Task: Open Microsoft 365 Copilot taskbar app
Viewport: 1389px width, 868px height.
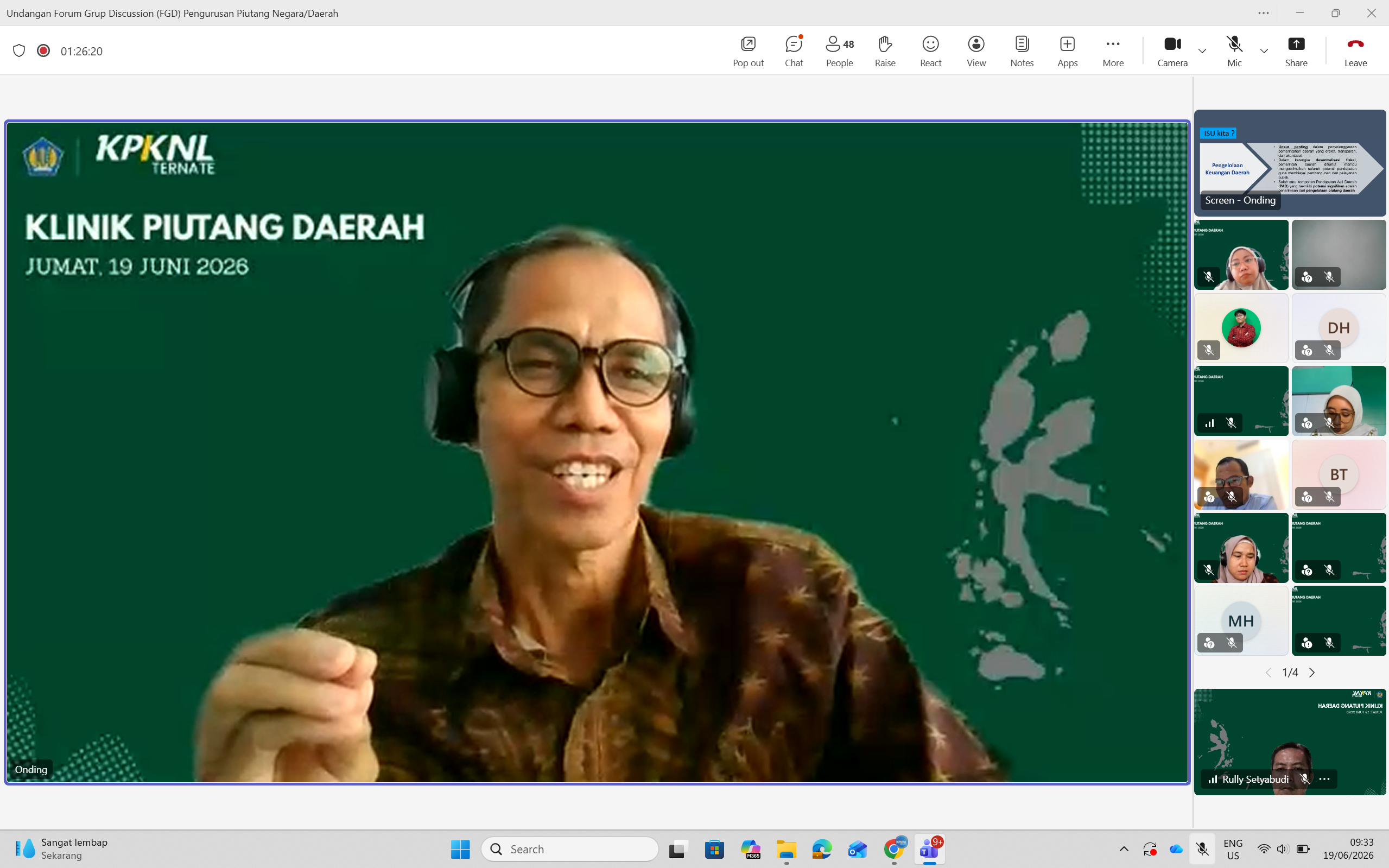Action: pyautogui.click(x=750, y=848)
